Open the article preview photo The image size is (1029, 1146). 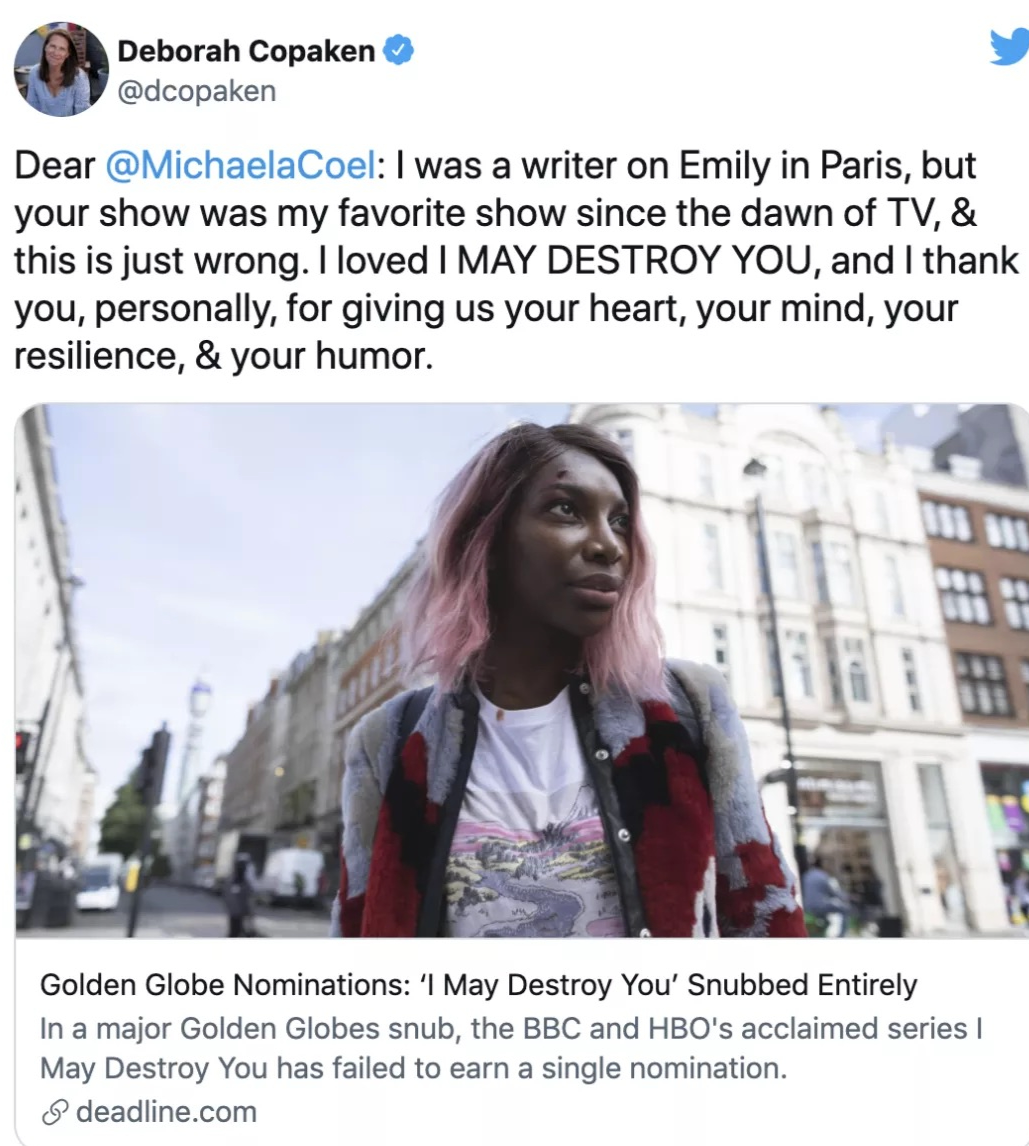(x=522, y=670)
